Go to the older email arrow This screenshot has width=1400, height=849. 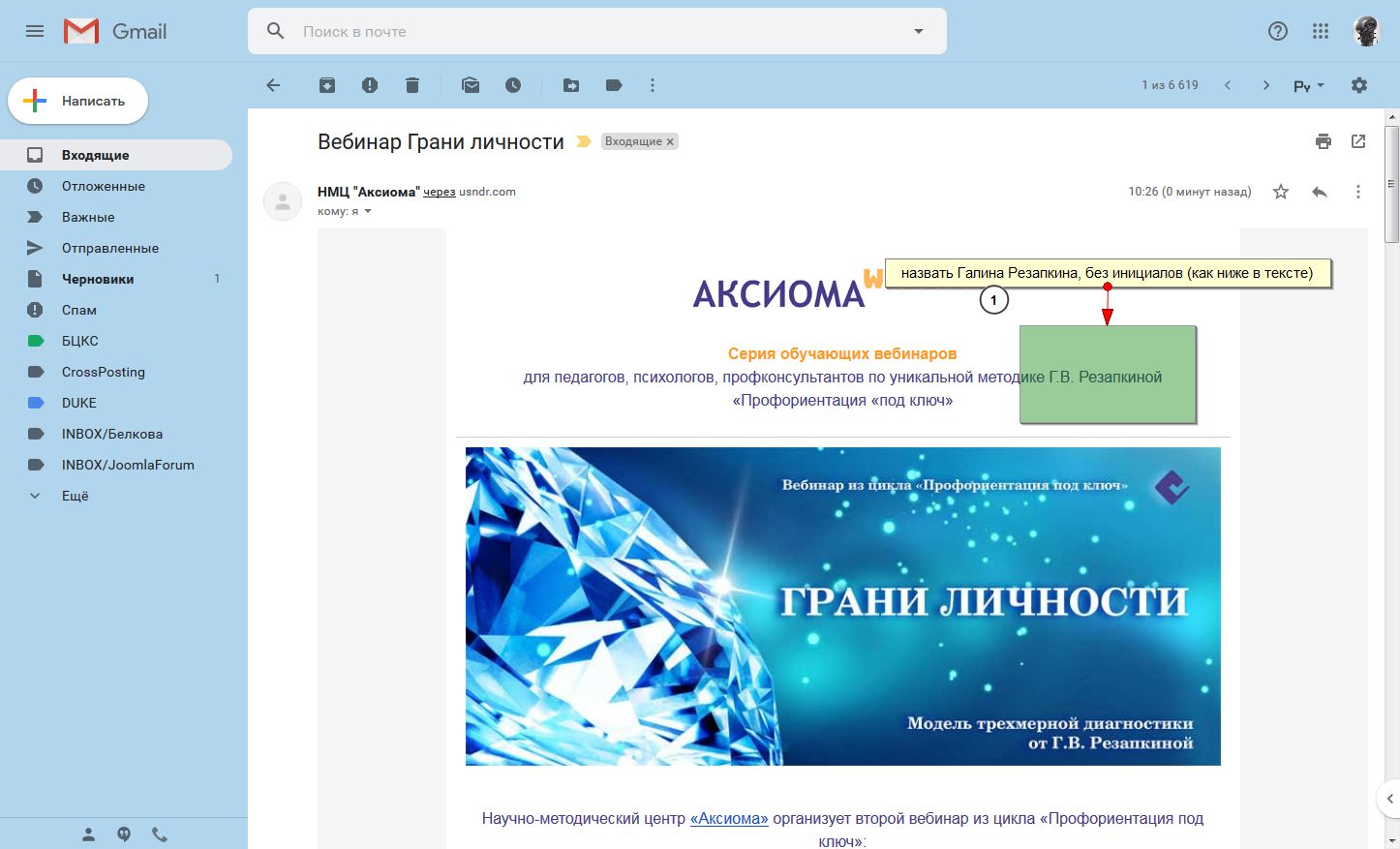(1266, 85)
